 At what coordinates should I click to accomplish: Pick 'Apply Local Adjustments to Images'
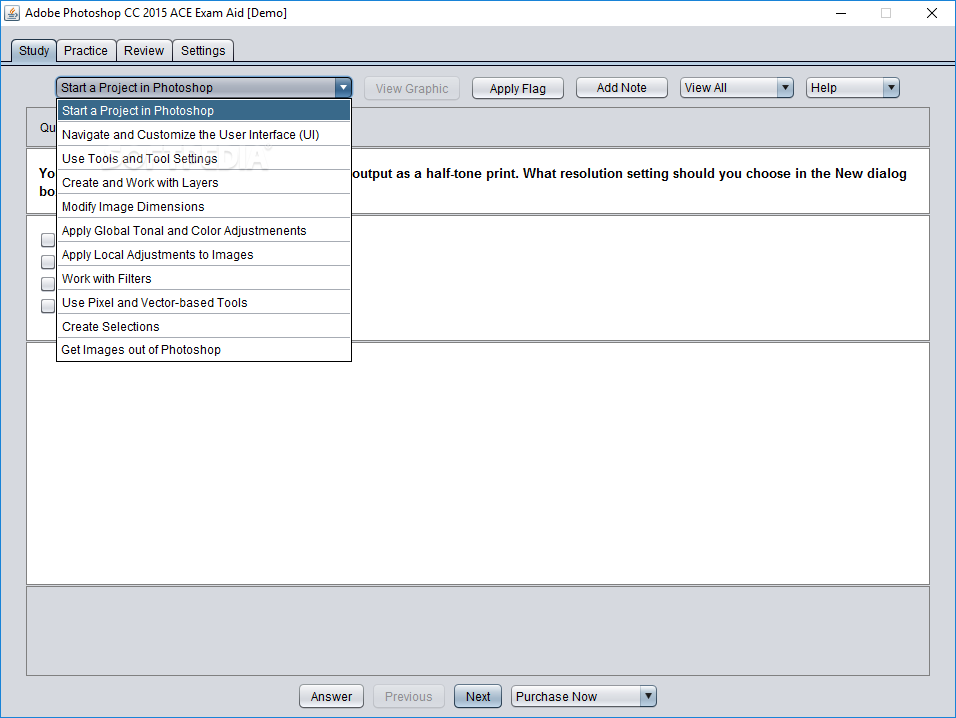(204, 255)
